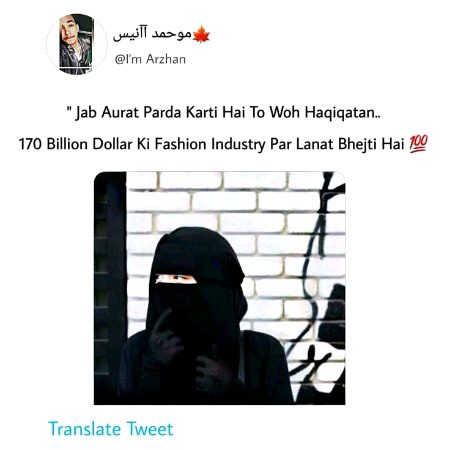The width and height of the screenshot is (450, 450).
Task: Open the @I'm Arzhan handle
Action: pyautogui.click(x=150, y=59)
